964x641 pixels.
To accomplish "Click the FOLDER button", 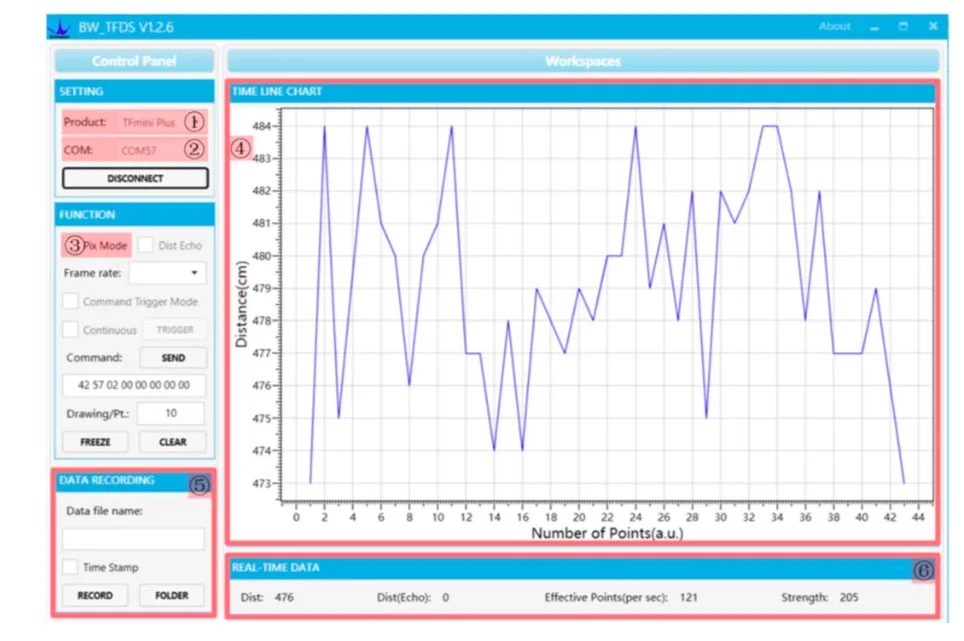I will (172, 596).
